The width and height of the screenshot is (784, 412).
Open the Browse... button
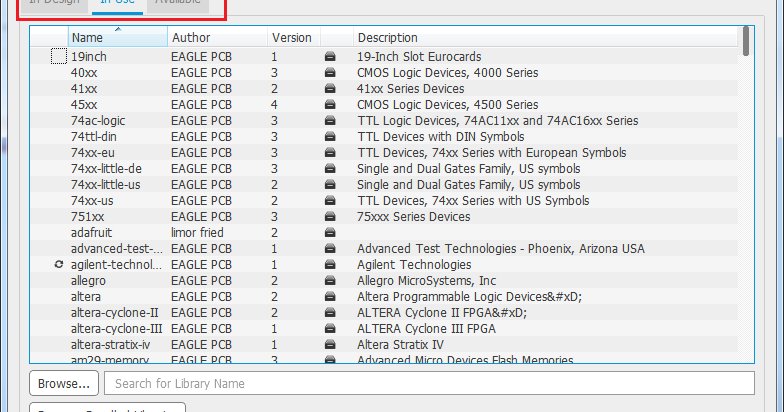click(x=64, y=384)
